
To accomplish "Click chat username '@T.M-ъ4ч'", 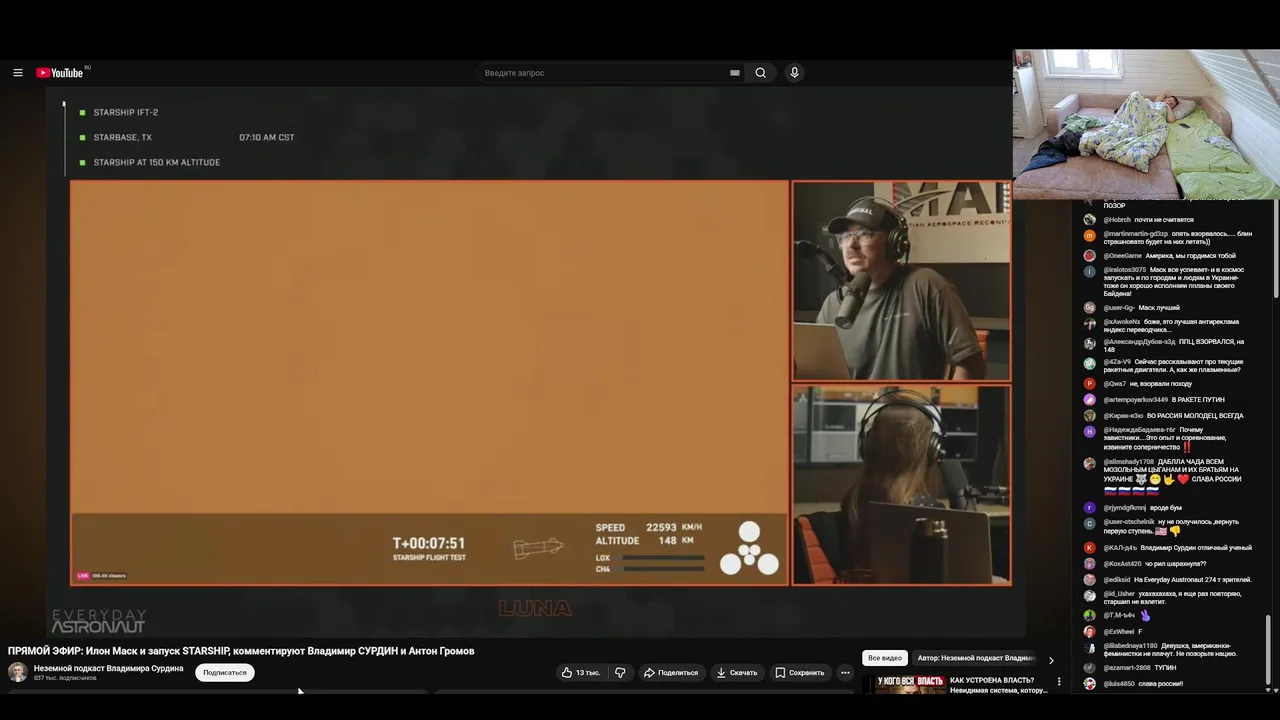I will pyautogui.click(x=1119, y=616).
